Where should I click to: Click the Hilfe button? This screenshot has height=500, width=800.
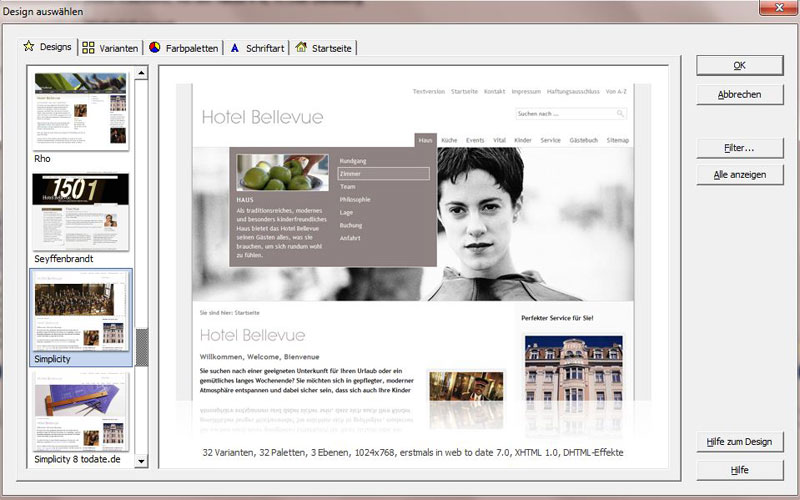tap(740, 469)
